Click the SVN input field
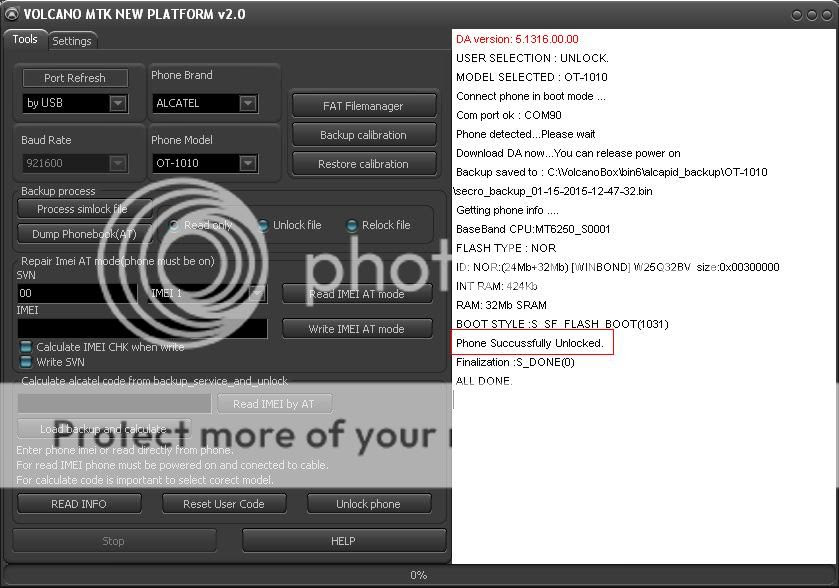839x588 pixels. [77, 293]
